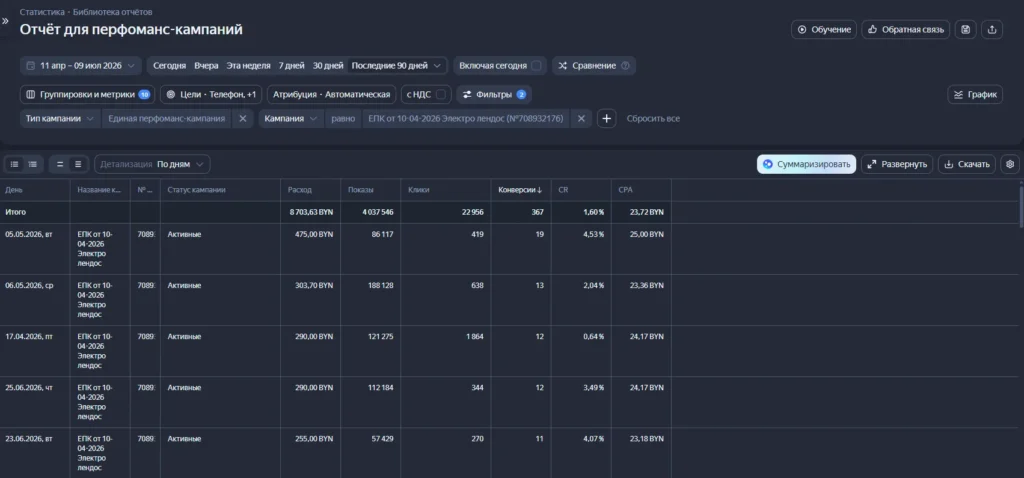Toggle the с НДС checkbox
Screen dimensions: 1024x478
pos(441,95)
